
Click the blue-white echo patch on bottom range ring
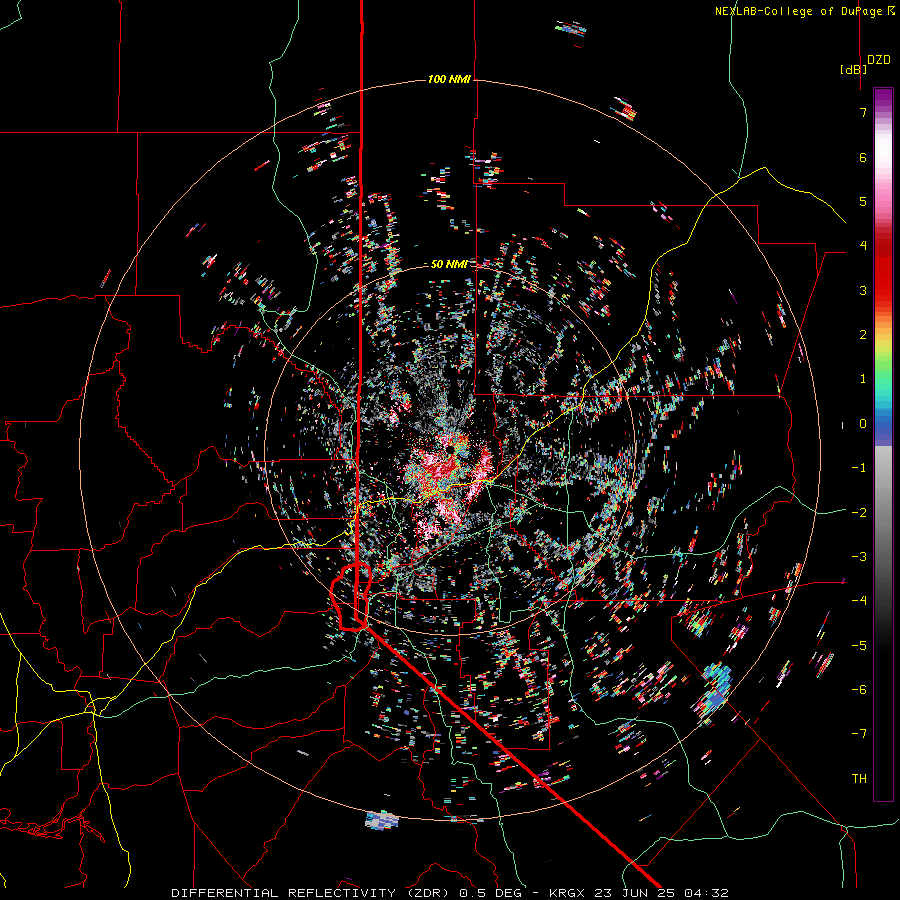[382, 819]
